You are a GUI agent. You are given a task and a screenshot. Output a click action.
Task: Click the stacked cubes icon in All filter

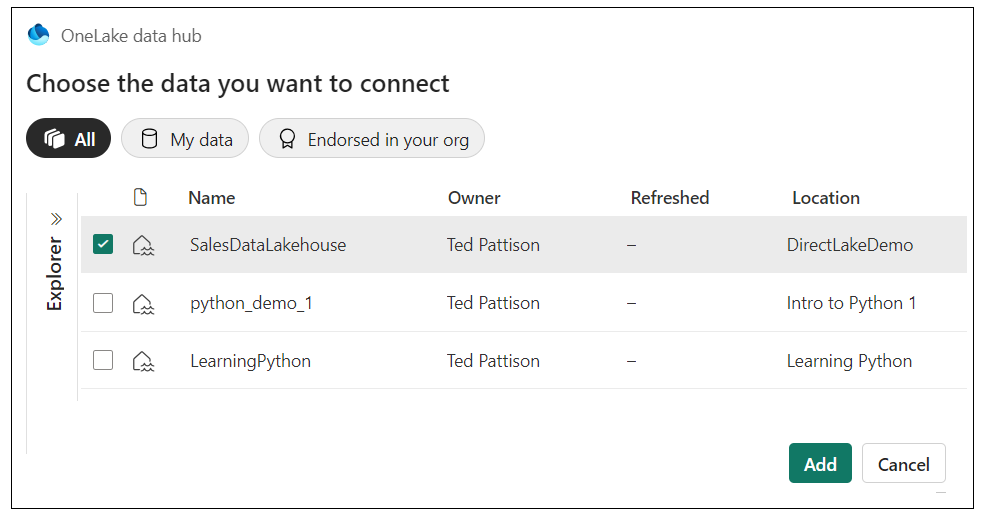pyautogui.click(x=55, y=139)
